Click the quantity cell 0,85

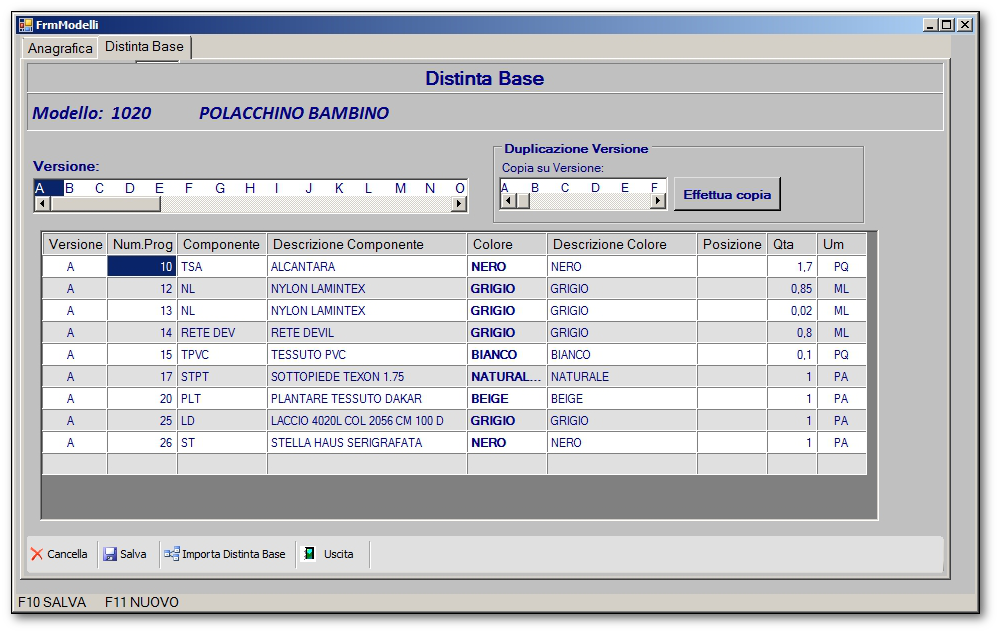[x=792, y=289]
